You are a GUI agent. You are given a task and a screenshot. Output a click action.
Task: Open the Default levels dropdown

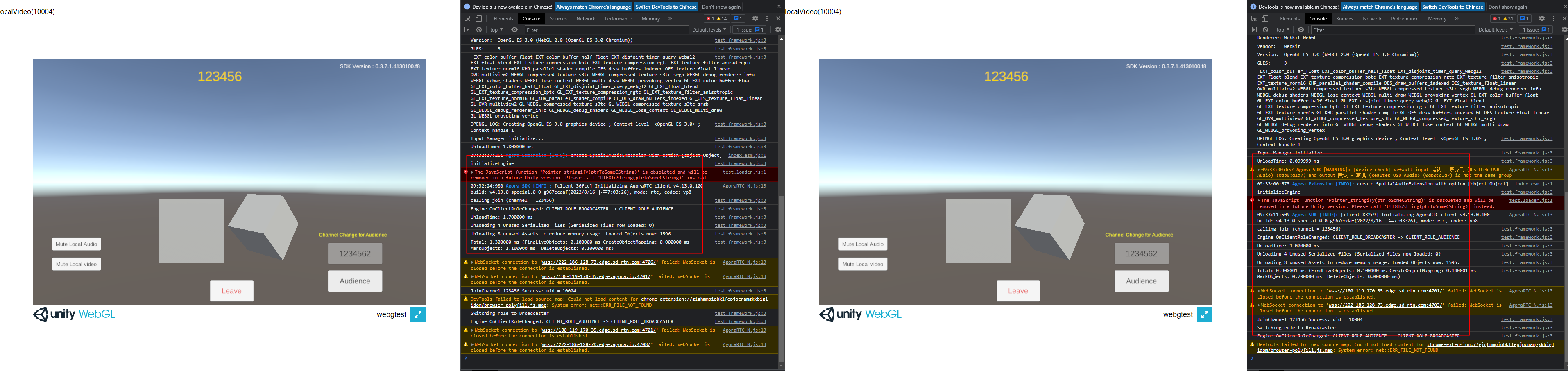pyautogui.click(x=710, y=30)
